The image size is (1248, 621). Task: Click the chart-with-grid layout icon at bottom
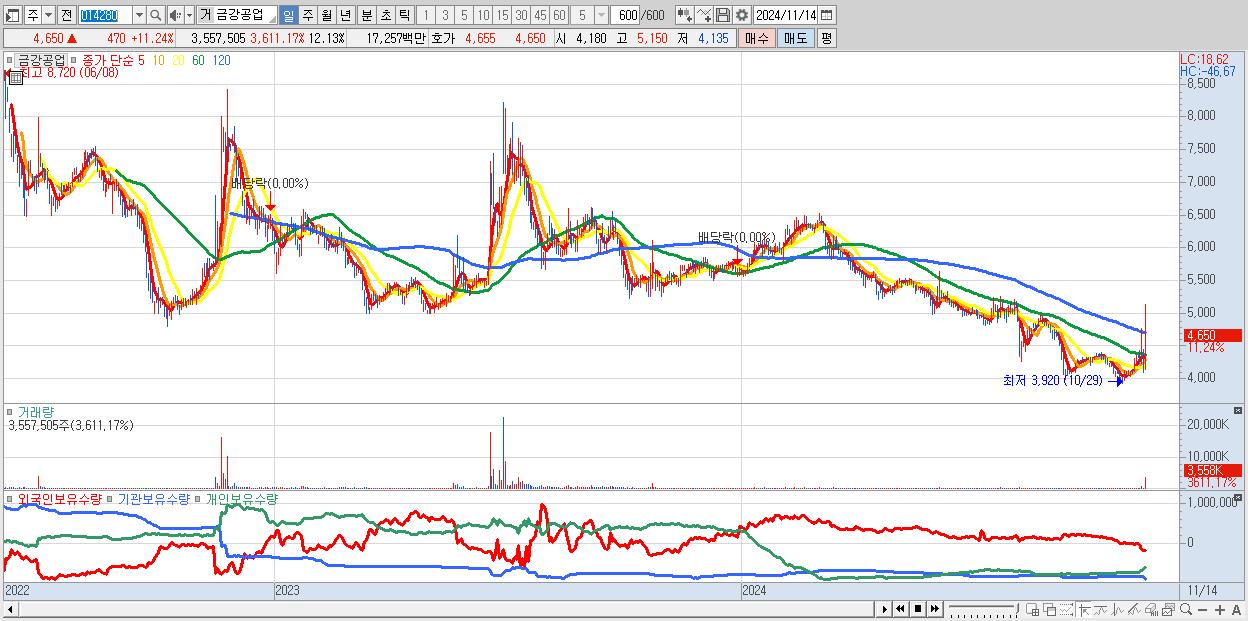1033,610
